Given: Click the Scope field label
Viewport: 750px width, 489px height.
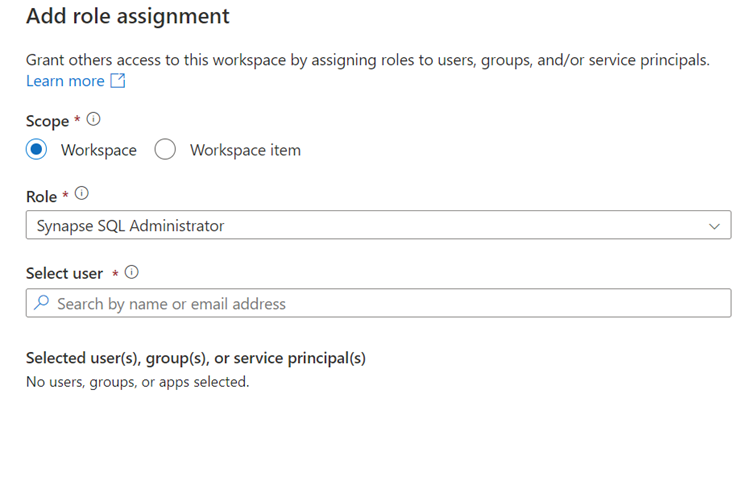Looking at the screenshot, I should click(47, 121).
